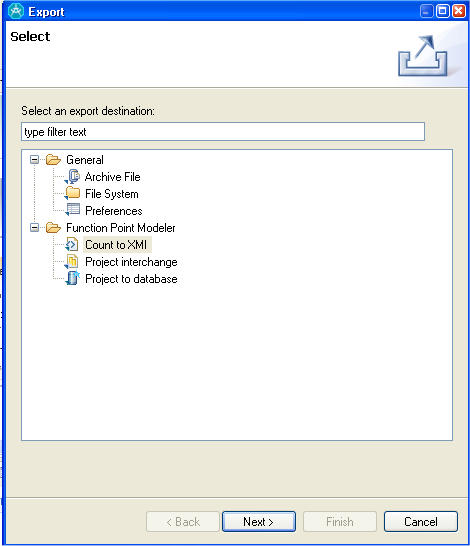Image resolution: width=470 pixels, height=546 pixels.
Task: Click the Export dialog title bar app icon
Action: [x=16, y=11]
